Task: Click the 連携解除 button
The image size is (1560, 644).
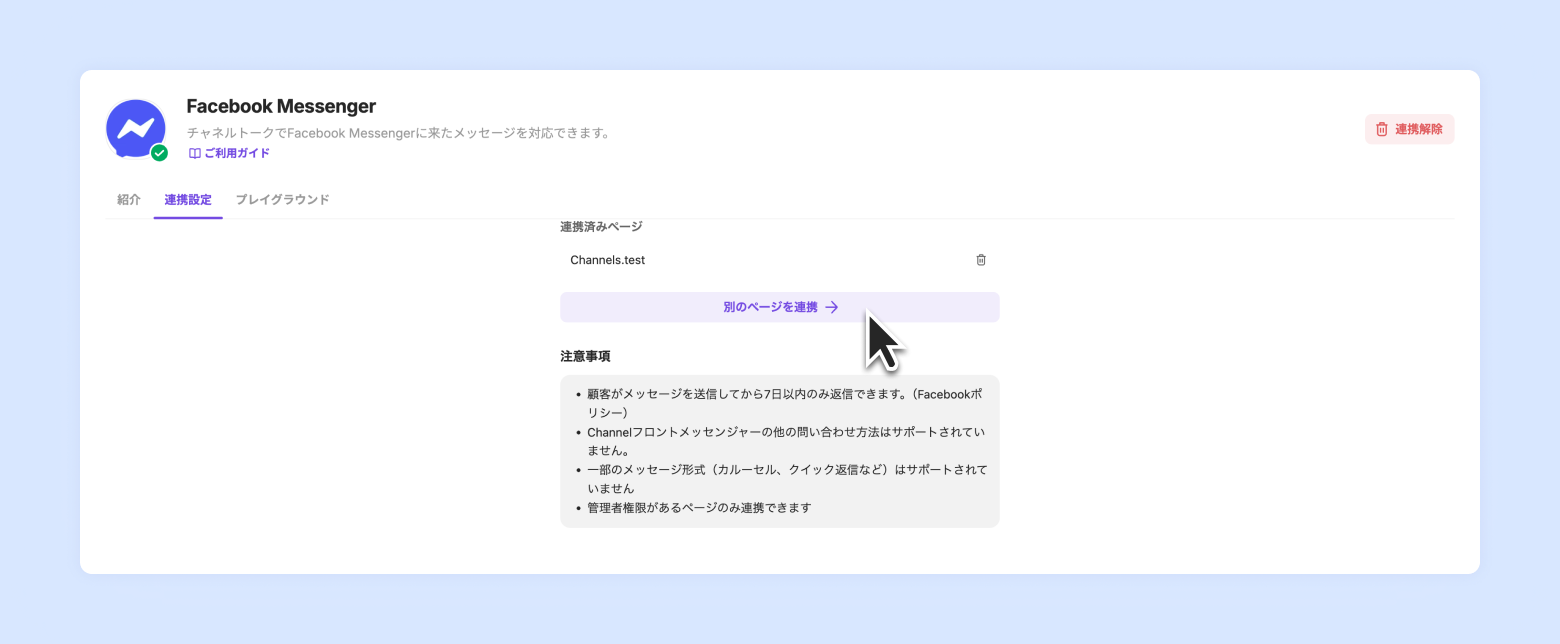Action: [x=1409, y=129]
